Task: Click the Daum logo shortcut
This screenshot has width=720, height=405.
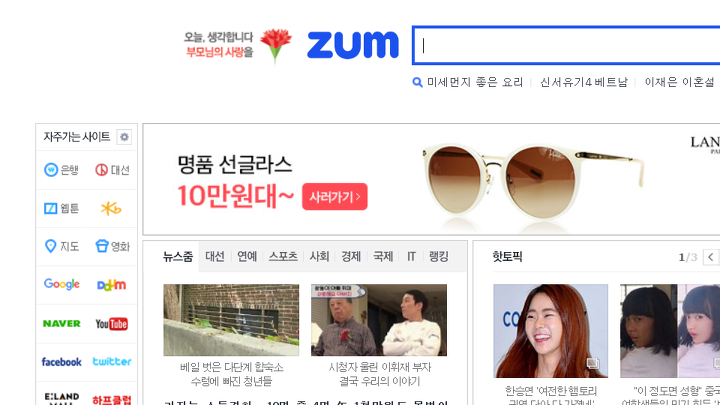Action: click(111, 285)
